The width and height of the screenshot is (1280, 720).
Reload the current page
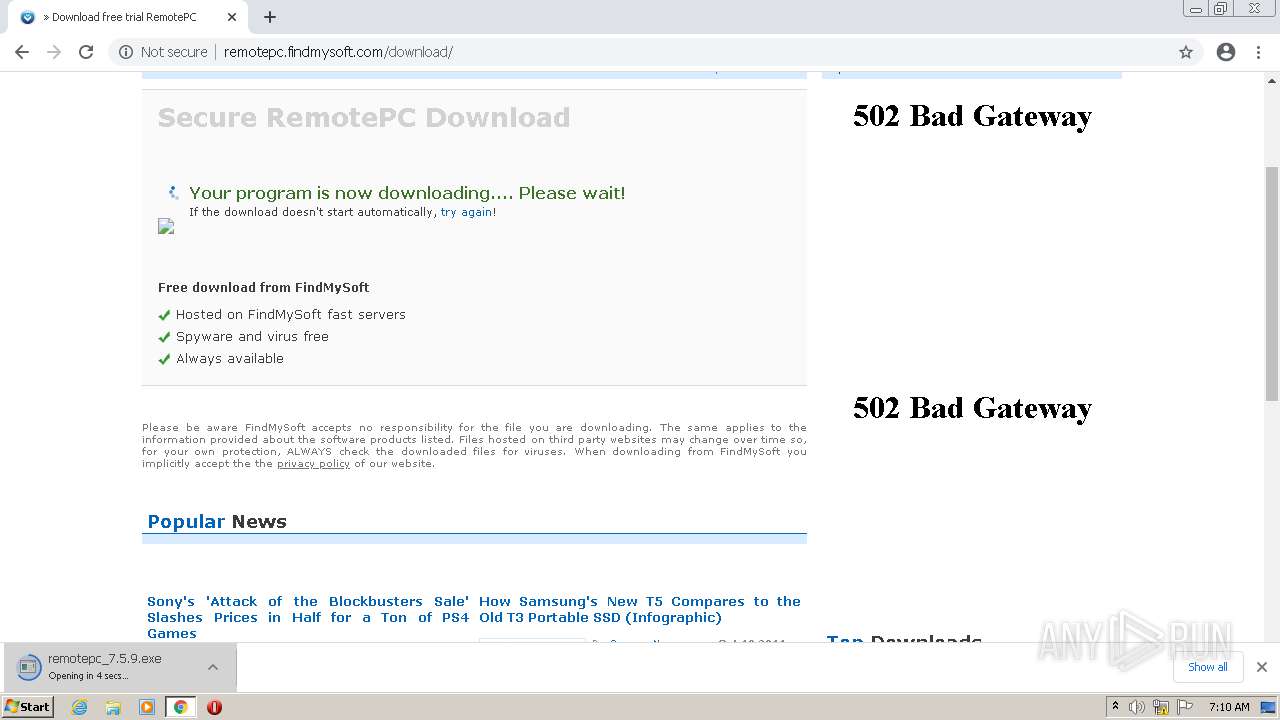coord(86,52)
